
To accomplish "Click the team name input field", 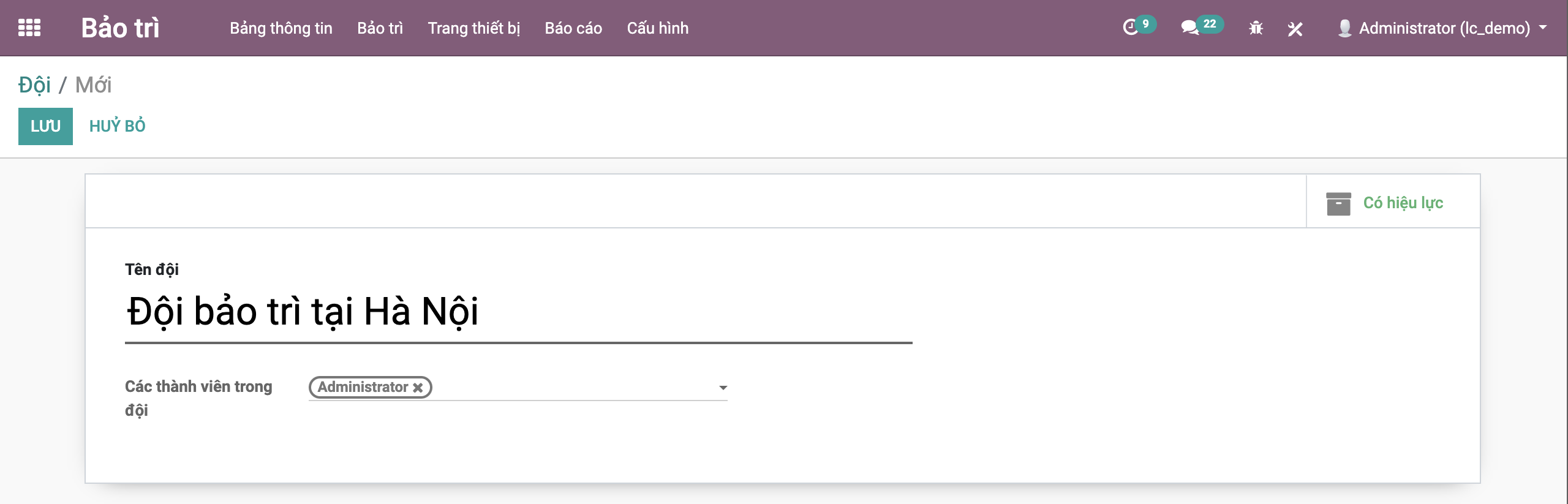I will point(518,312).
